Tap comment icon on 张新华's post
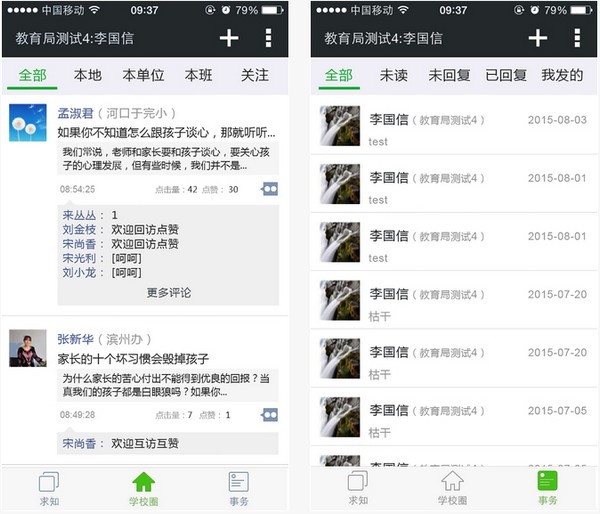This screenshot has width=600, height=514. [x=270, y=415]
